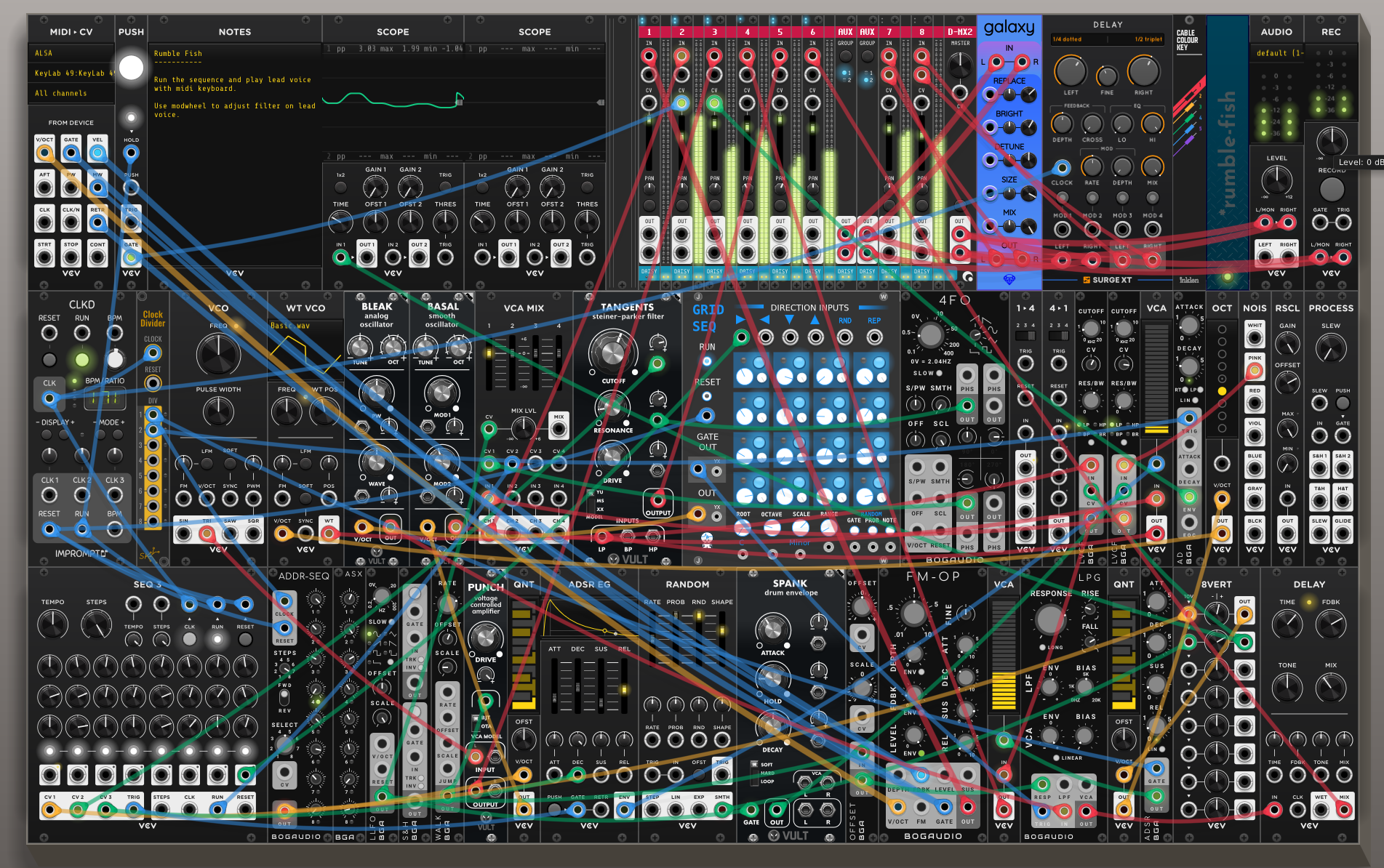Click the CLKD BPM/RATIO display
This screenshot has height=868, width=1384.
[x=105, y=398]
